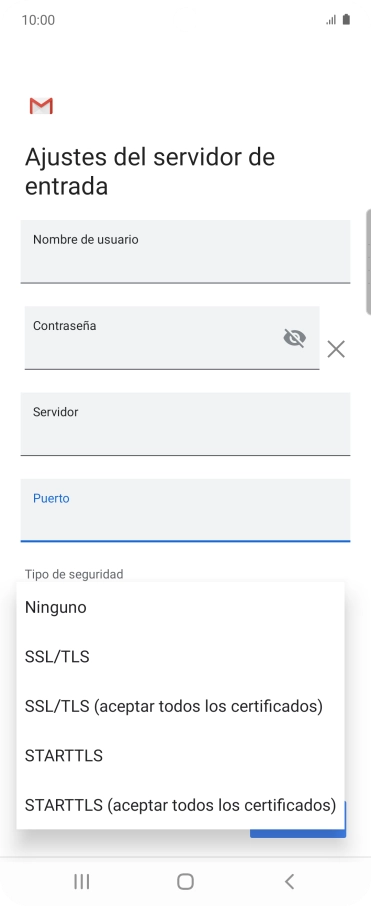Select Ninguno security type
The image size is (371, 906).
pyautogui.click(x=180, y=607)
